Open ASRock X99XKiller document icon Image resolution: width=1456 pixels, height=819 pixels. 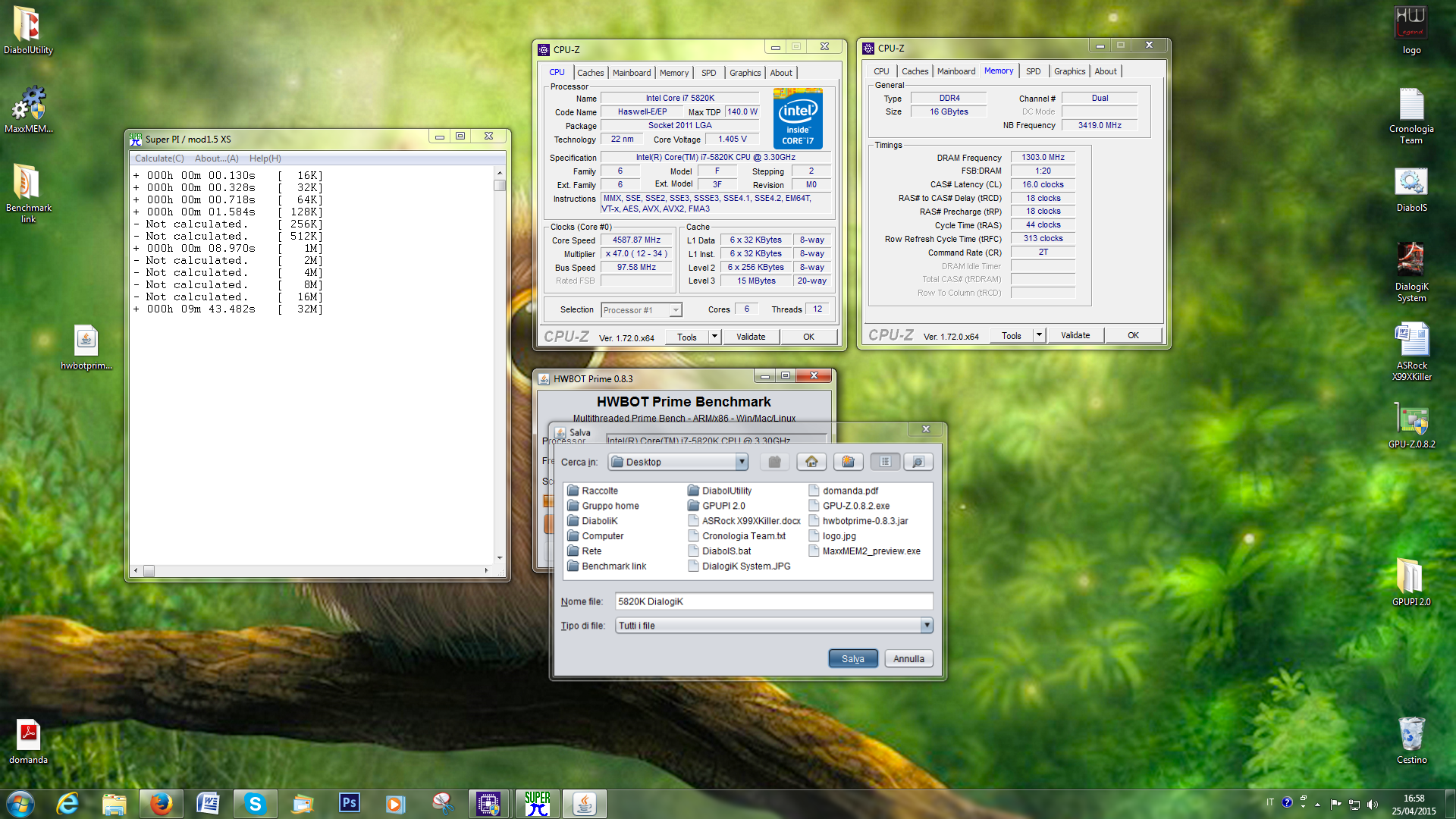[x=1411, y=351]
